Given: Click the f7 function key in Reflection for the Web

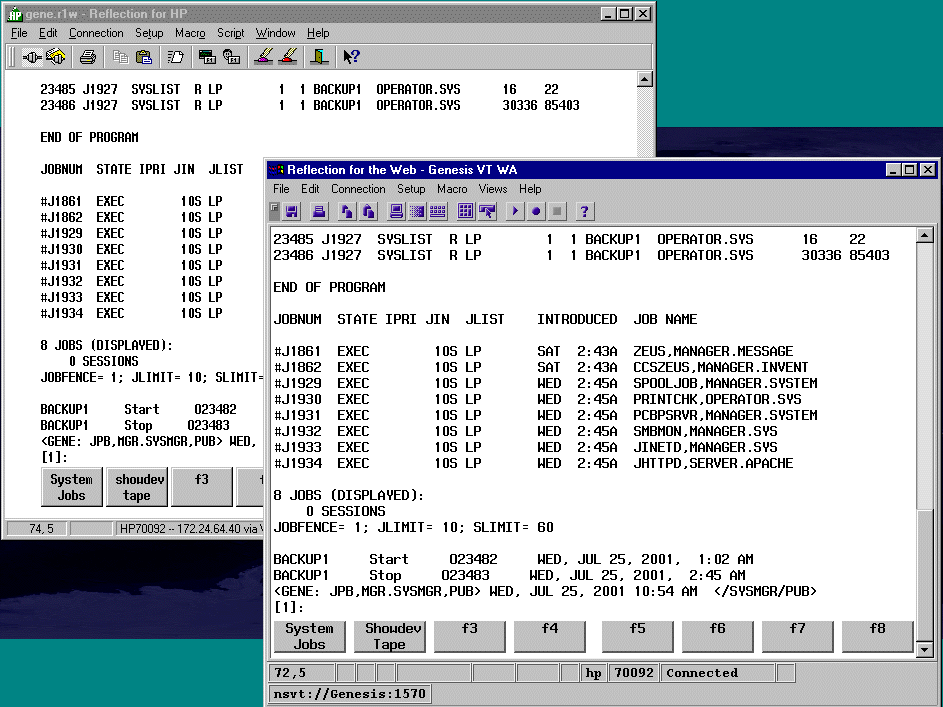Looking at the screenshot, I should (797, 636).
